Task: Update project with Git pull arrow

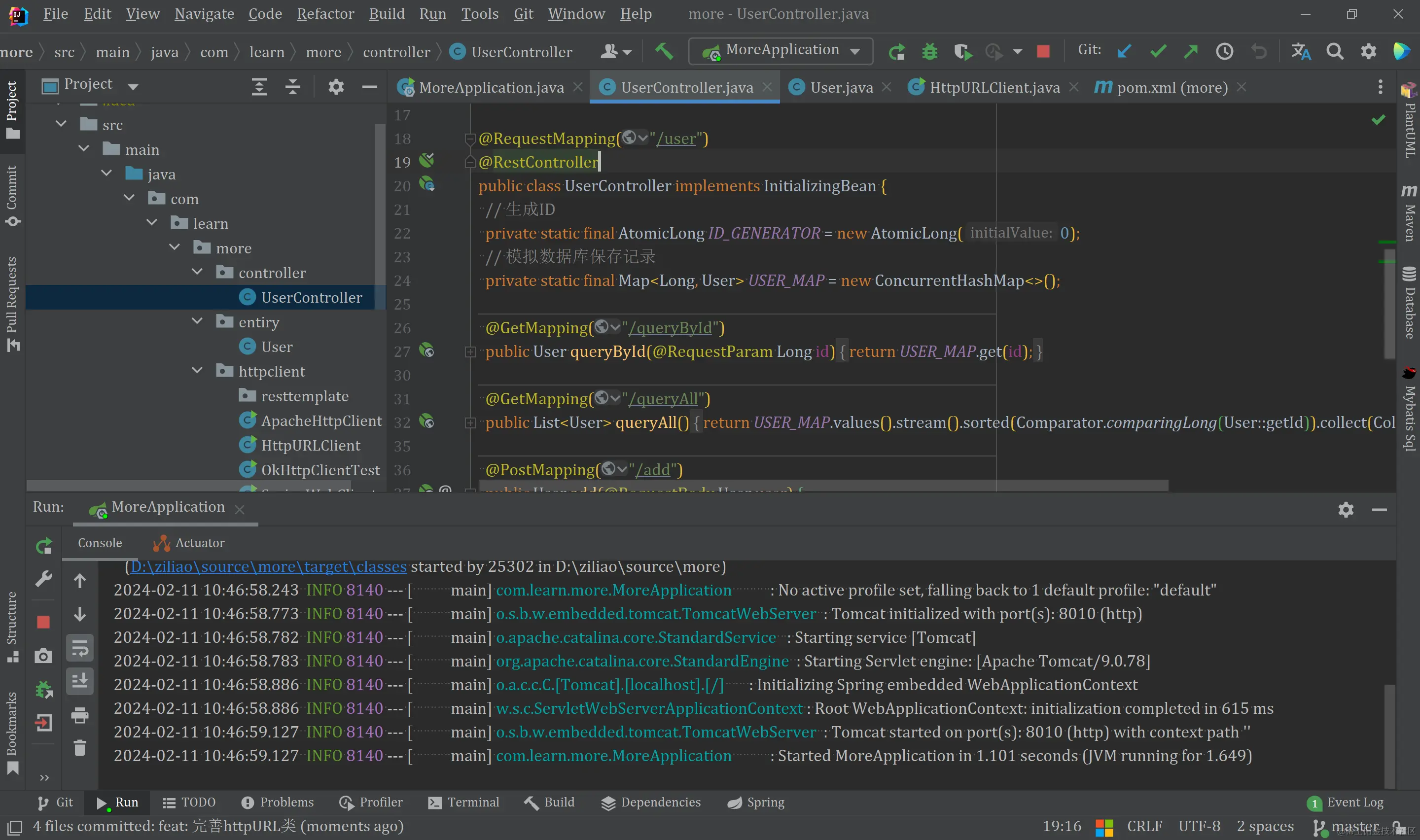Action: 1124,51
